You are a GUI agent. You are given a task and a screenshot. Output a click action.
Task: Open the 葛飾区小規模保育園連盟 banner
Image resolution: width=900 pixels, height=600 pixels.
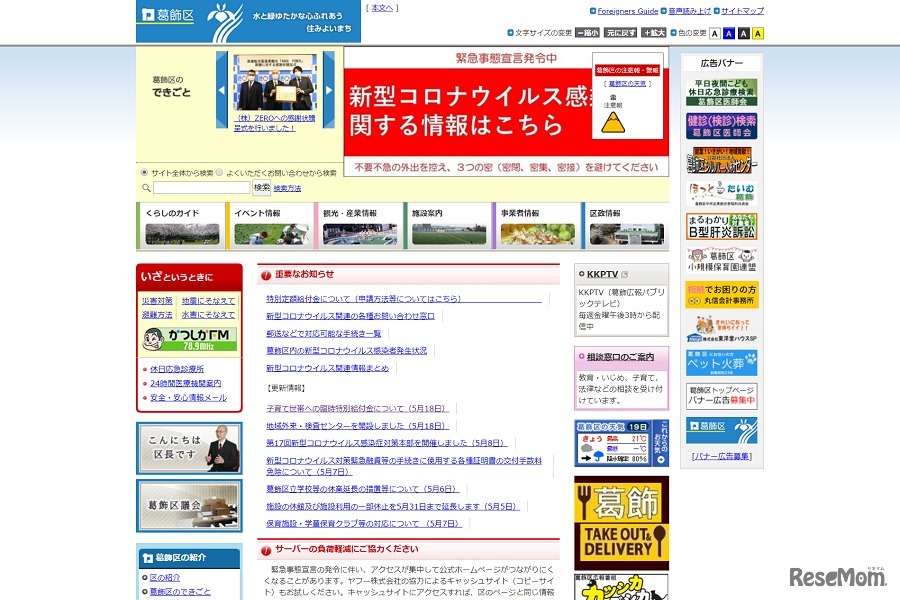click(721, 260)
